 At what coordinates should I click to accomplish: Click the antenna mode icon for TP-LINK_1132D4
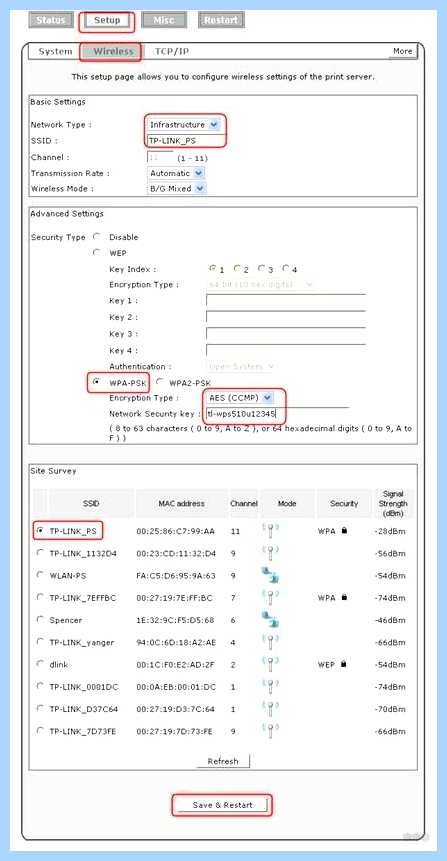(270, 554)
